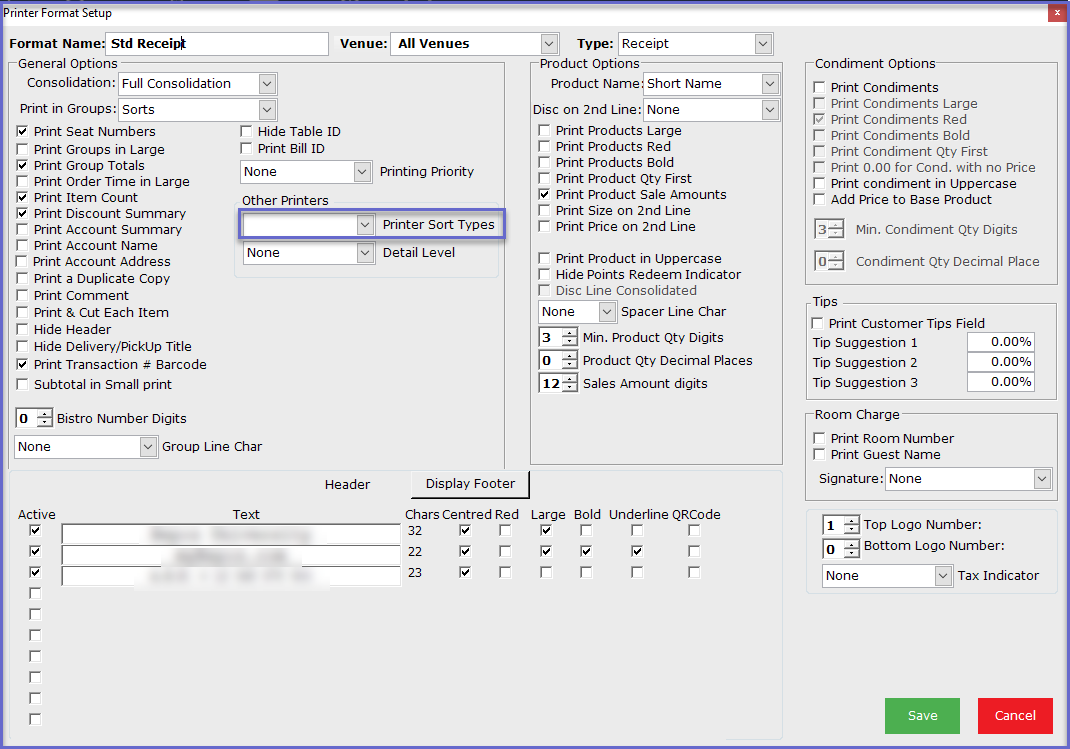This screenshot has height=749, width=1070.
Task: Check Print Account Name
Action: pos(23,246)
